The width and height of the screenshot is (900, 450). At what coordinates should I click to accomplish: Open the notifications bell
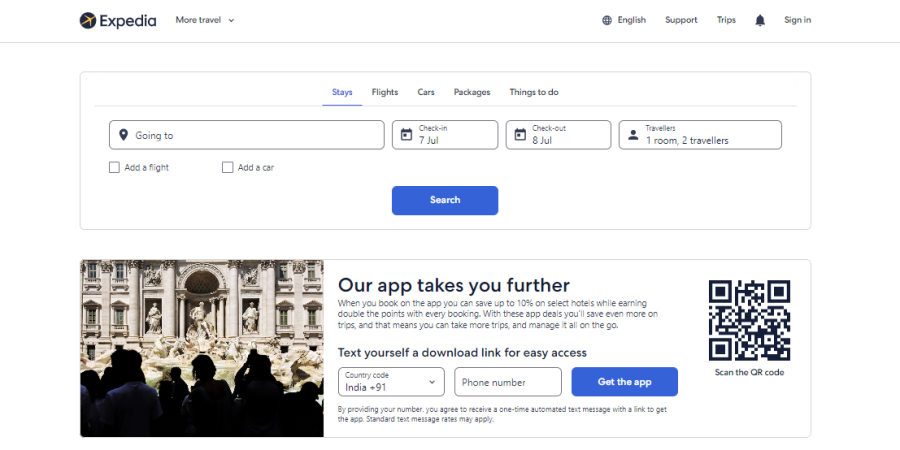760,20
